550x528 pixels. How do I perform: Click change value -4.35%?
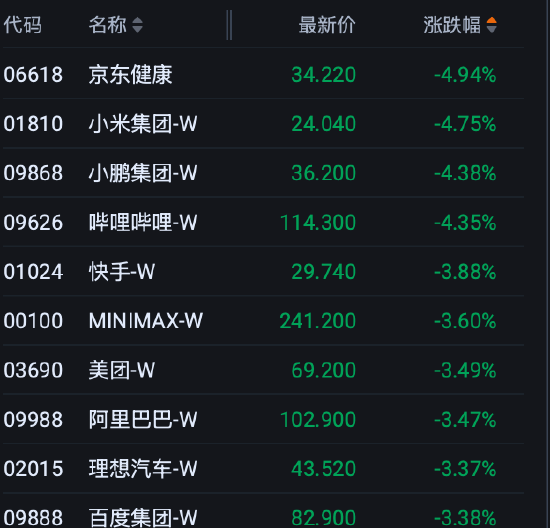pos(465,222)
